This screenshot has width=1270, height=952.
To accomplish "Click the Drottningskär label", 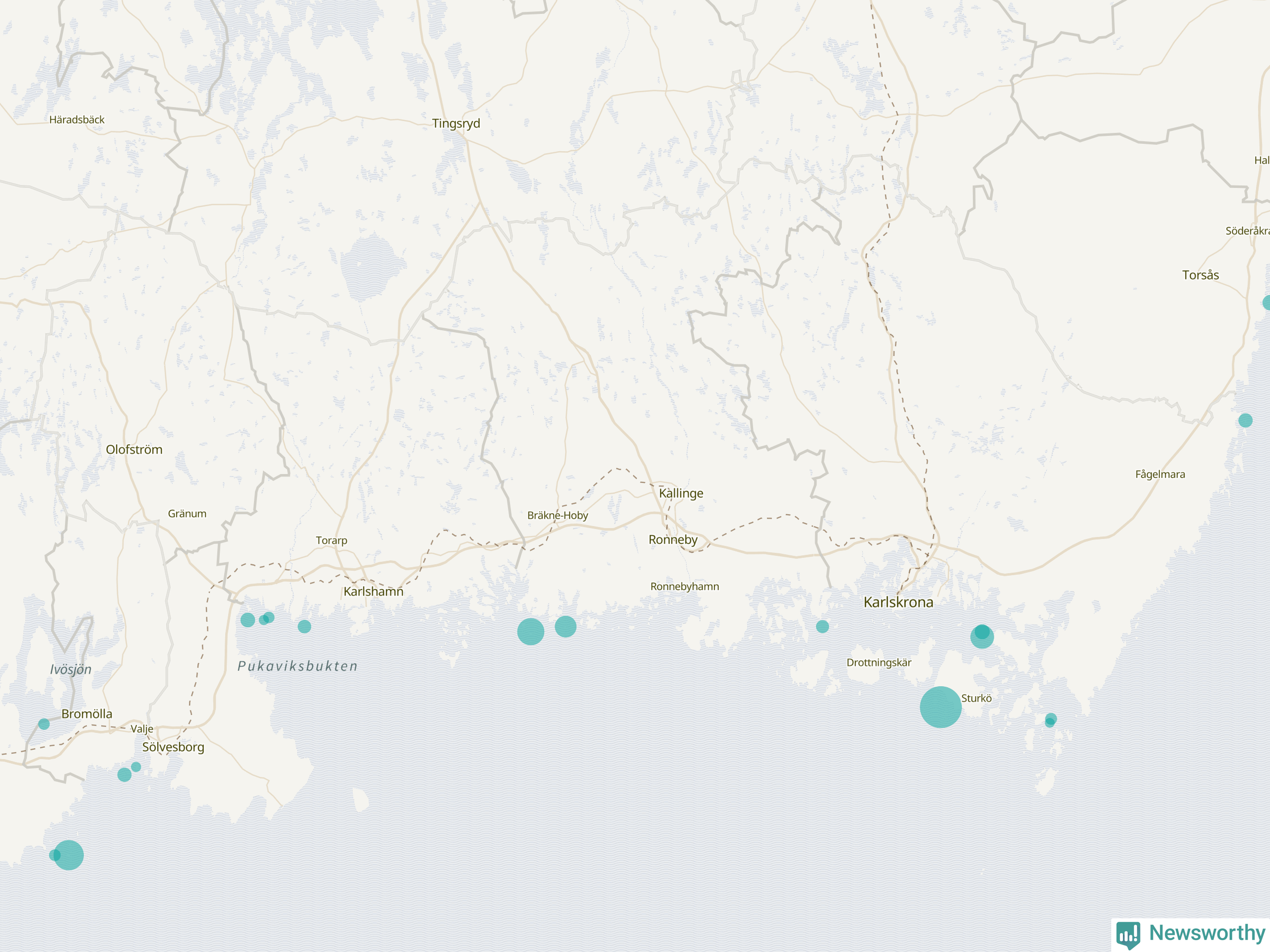I will 879,662.
